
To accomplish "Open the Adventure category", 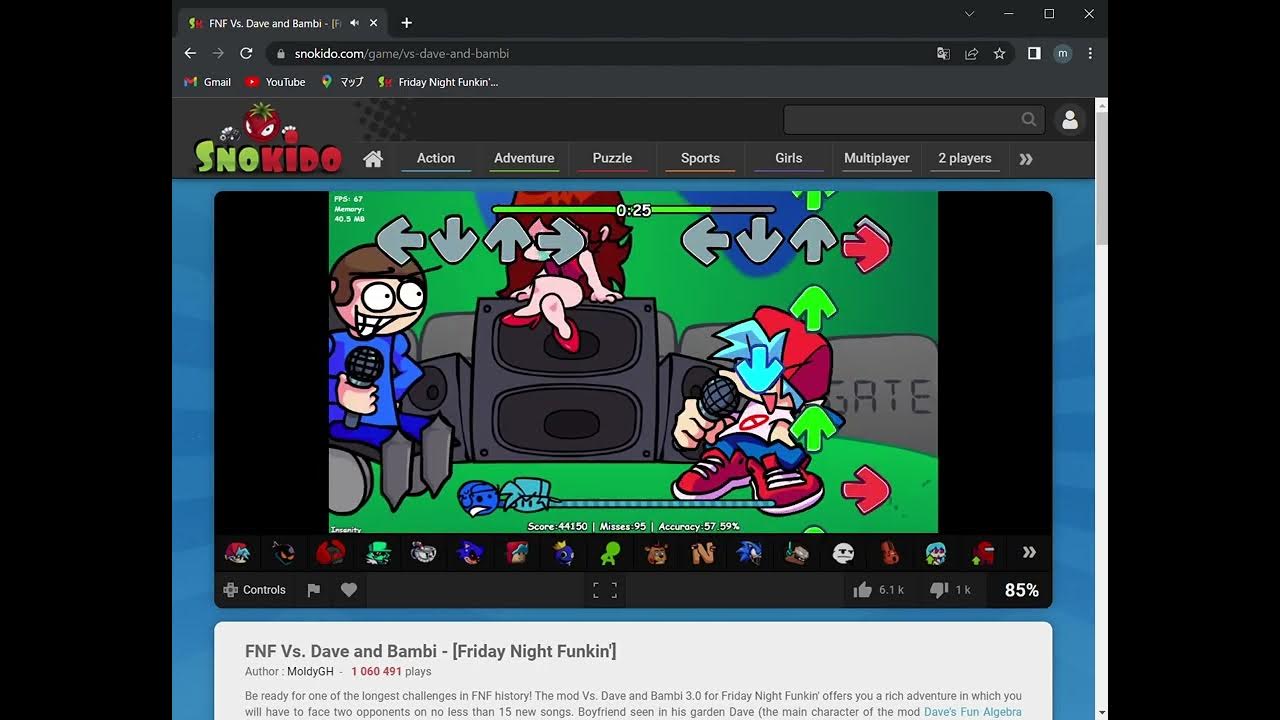I will coord(524,158).
